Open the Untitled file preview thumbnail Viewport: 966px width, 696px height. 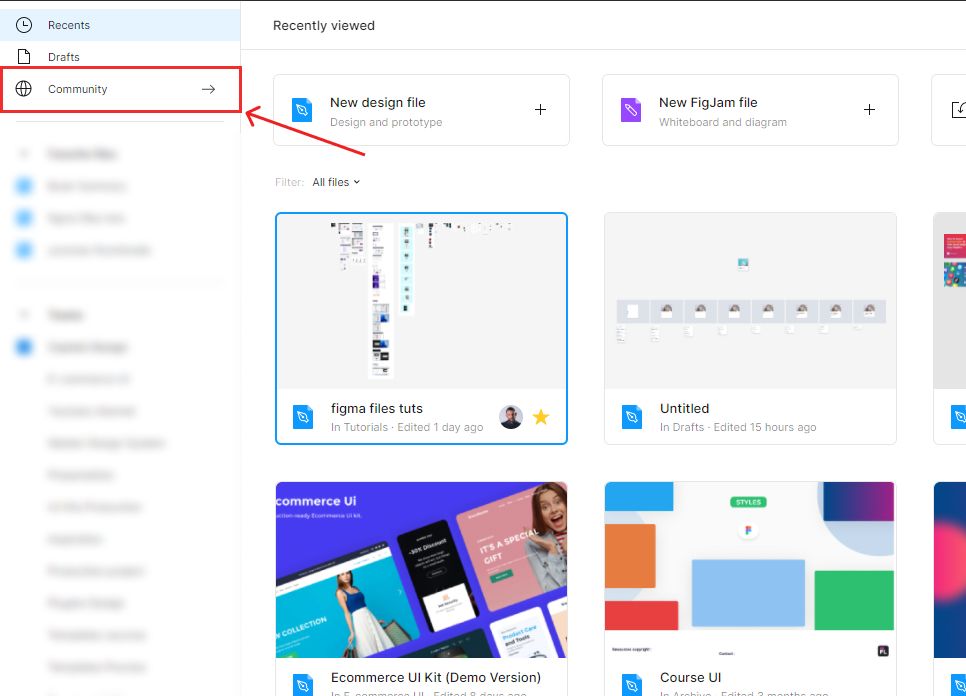[750, 300]
